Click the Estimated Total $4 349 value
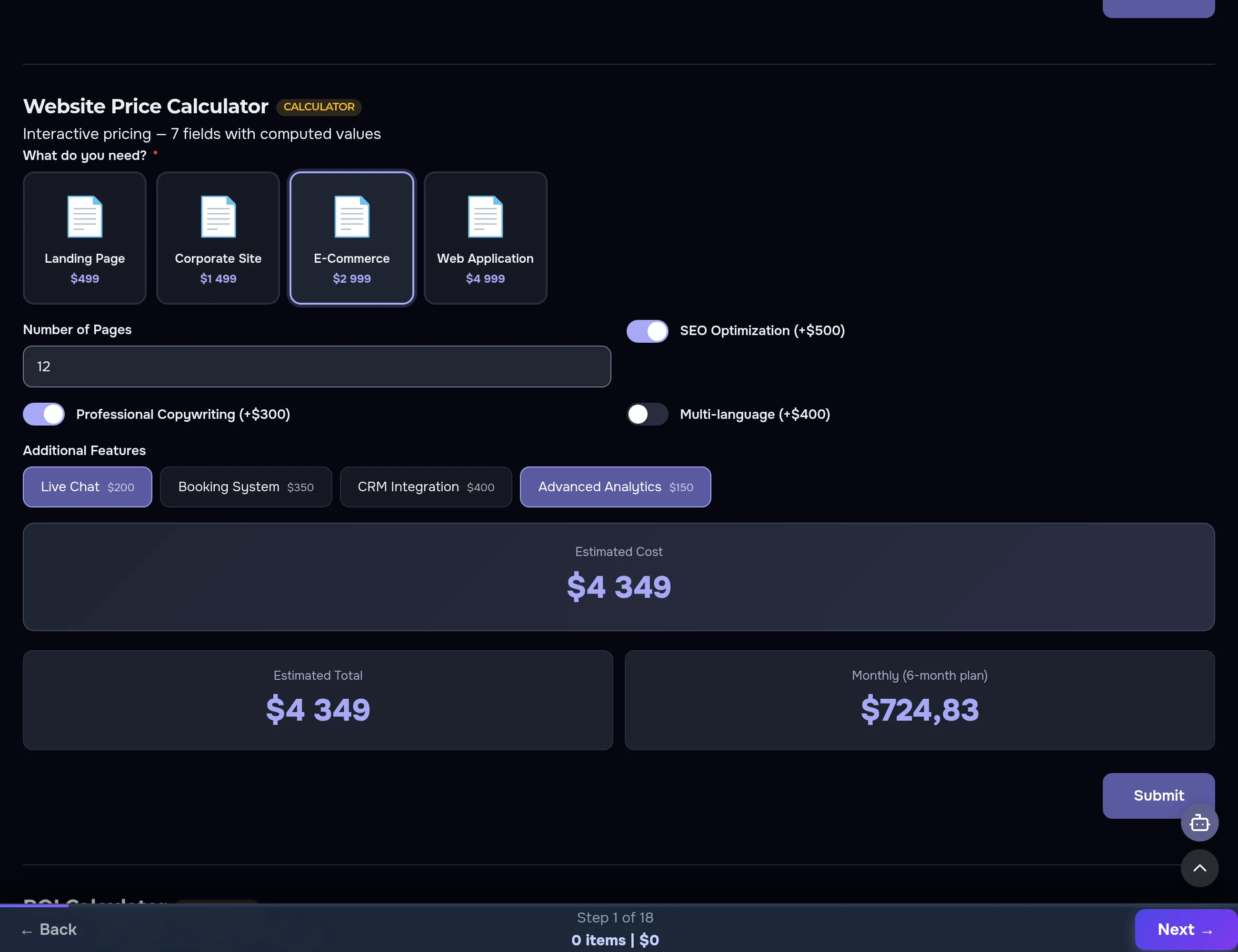 (318, 709)
